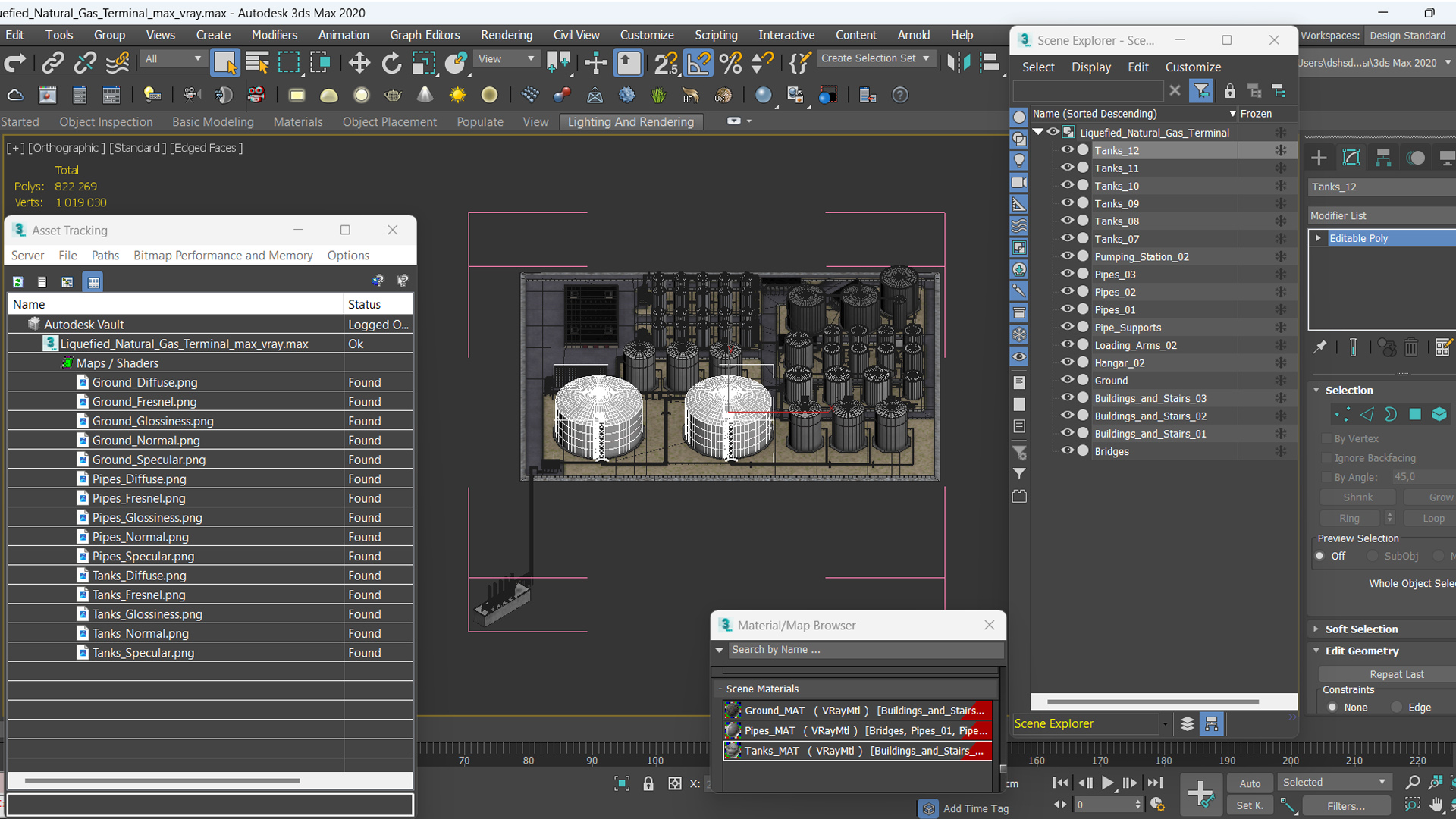This screenshot has height=819, width=1456.
Task: Open the selection filter All dropdown
Action: click(x=174, y=58)
